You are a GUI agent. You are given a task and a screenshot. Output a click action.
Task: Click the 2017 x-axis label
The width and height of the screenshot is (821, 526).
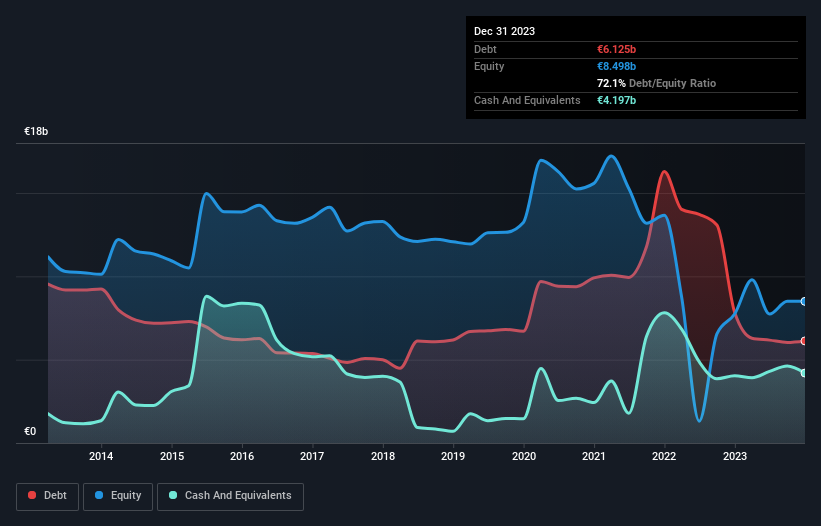(x=312, y=456)
